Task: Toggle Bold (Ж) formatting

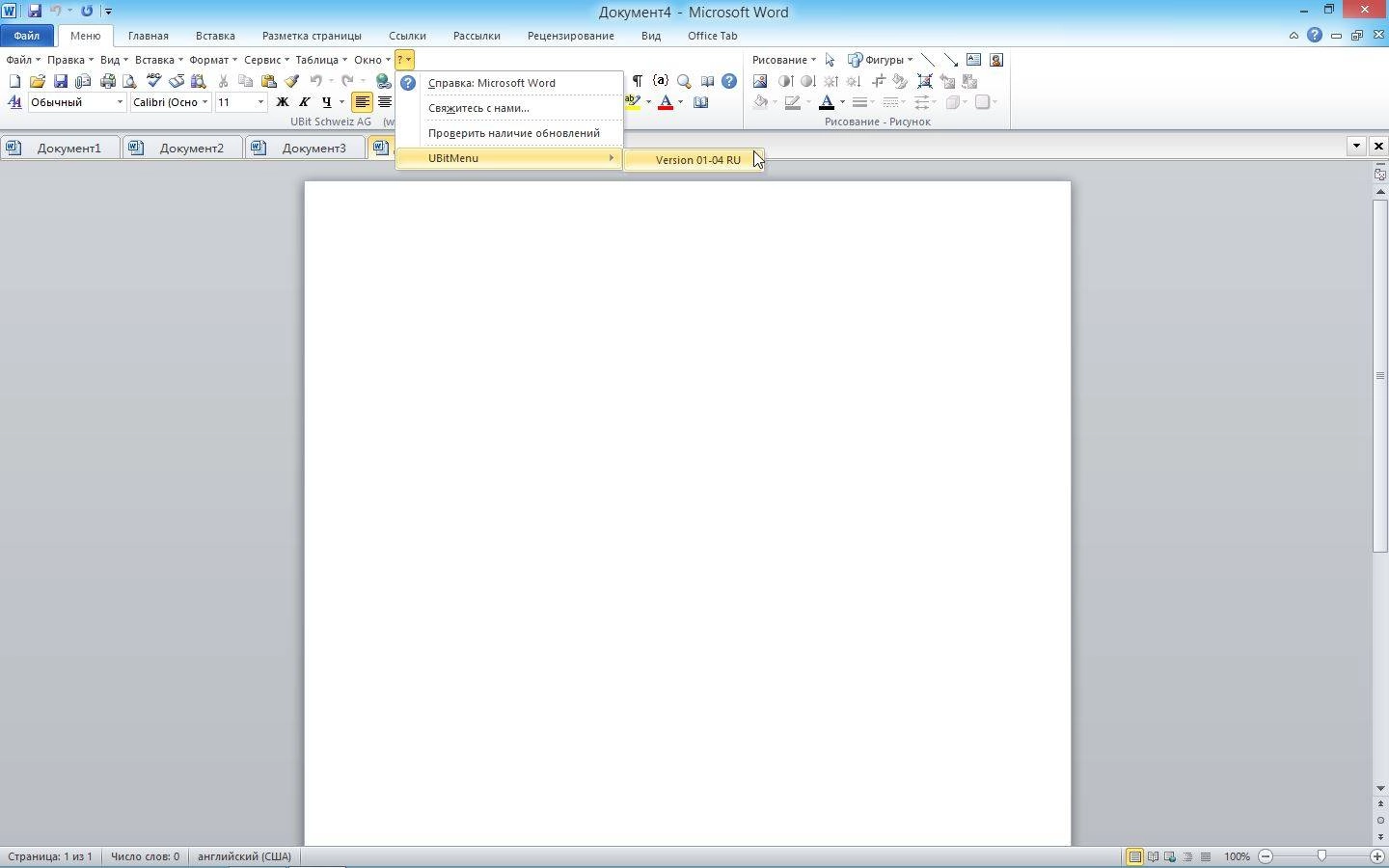Action: (x=283, y=102)
